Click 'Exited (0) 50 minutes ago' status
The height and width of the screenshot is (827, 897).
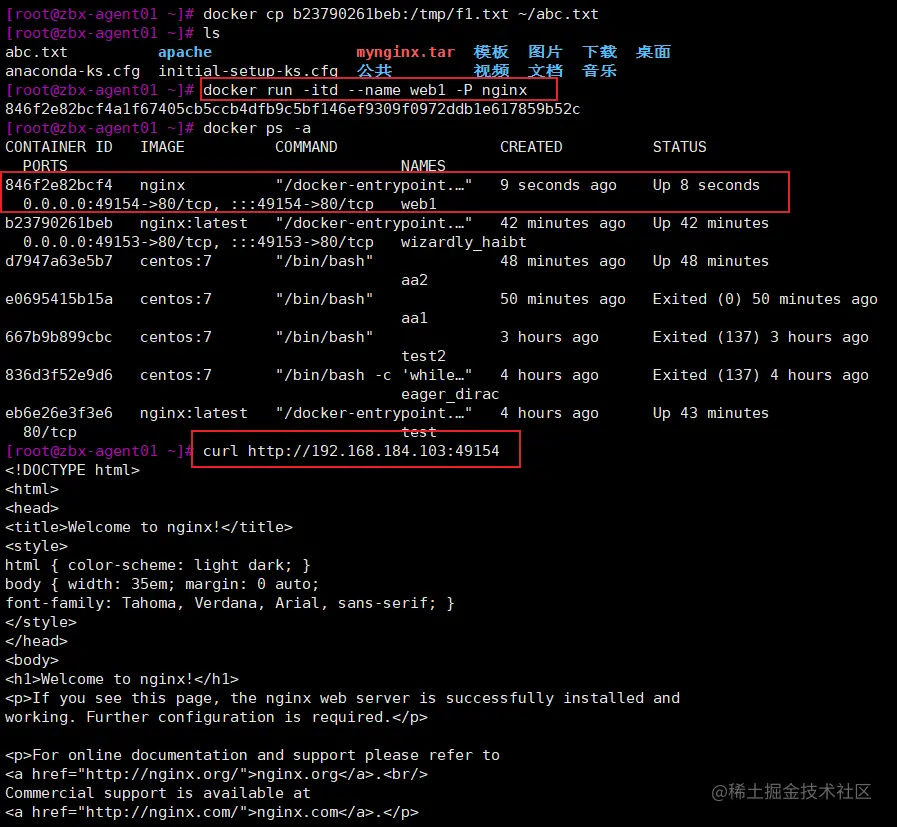(x=765, y=299)
